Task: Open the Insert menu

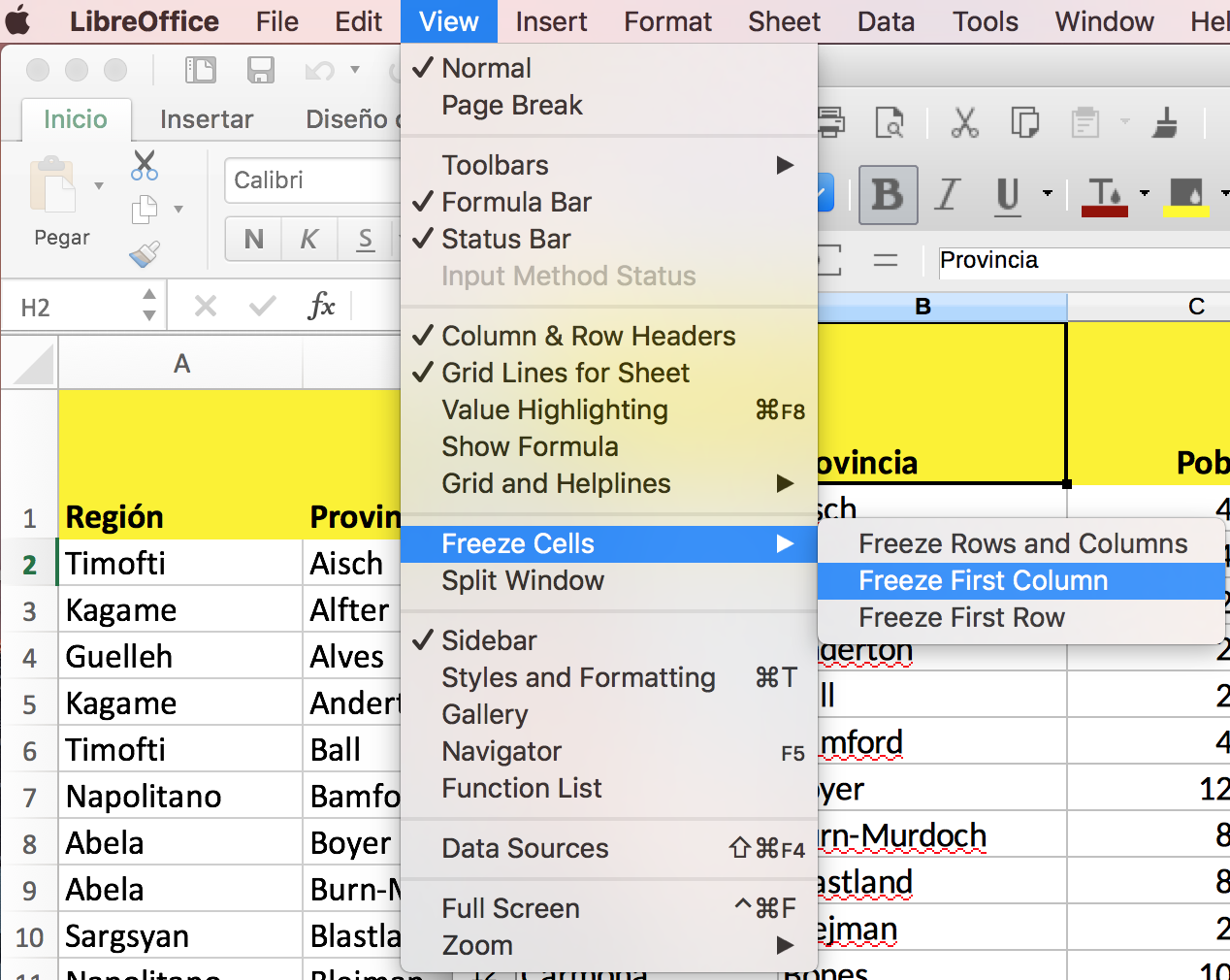Action: [x=551, y=21]
